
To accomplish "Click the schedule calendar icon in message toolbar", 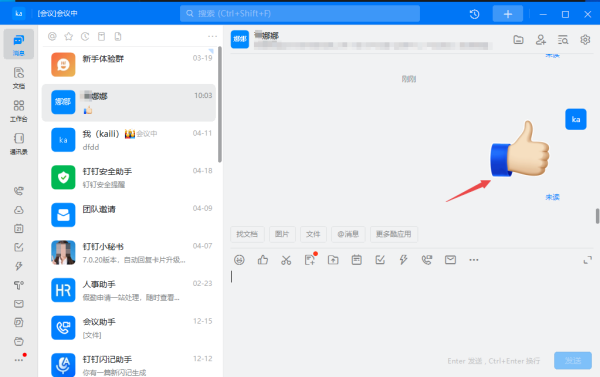I will click(x=357, y=260).
